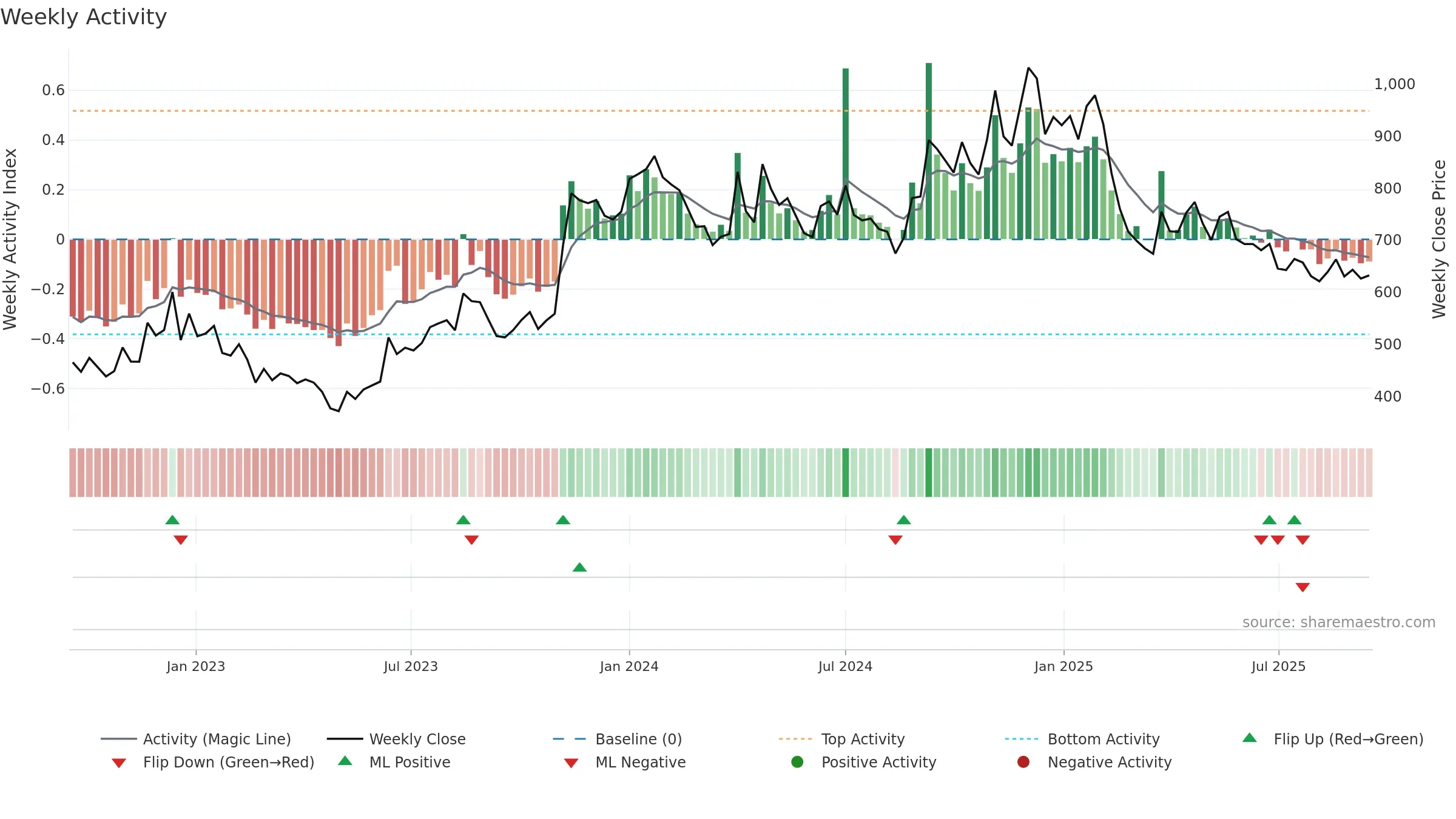Click the 'Weekly Activity Index' left axis title
Screen dimensions: 1456x819
click(10, 240)
